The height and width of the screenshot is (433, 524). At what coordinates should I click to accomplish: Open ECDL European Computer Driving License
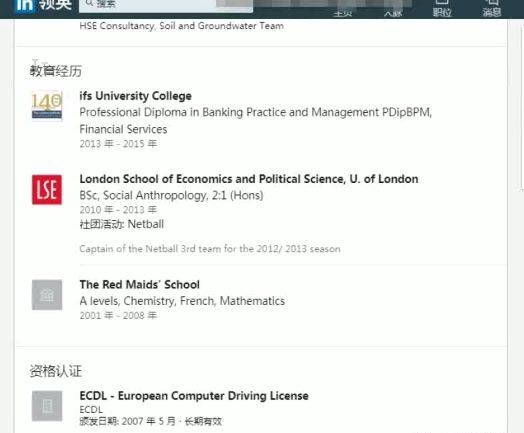(194, 396)
